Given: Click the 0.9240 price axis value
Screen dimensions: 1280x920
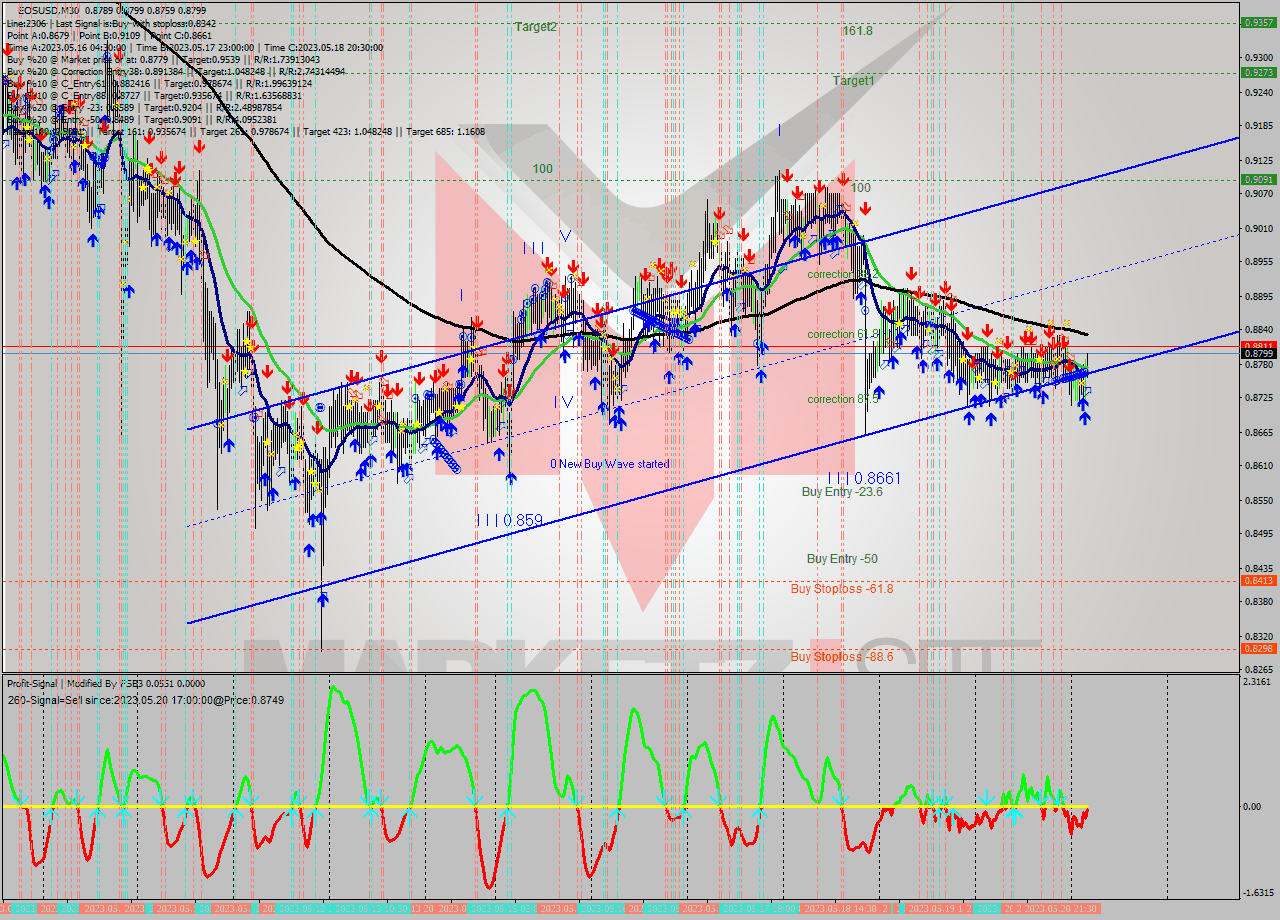Looking at the screenshot, I should [x=1257, y=92].
